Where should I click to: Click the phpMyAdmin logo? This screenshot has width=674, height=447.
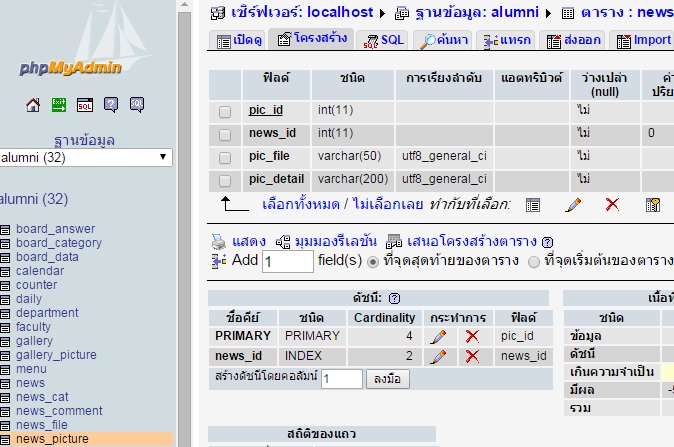[x=70, y=68]
